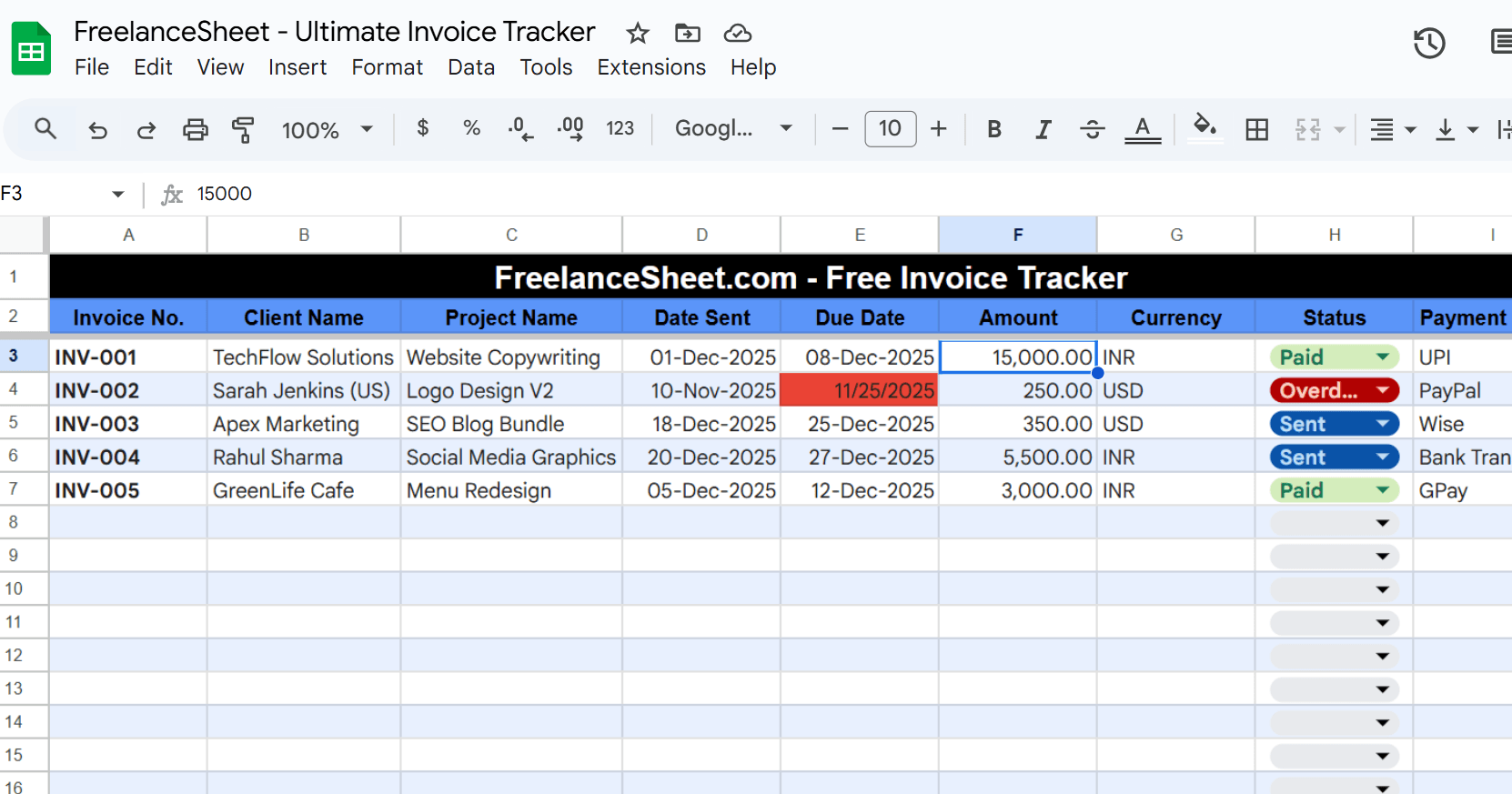Select the GreenLife Cafe cell

click(304, 490)
